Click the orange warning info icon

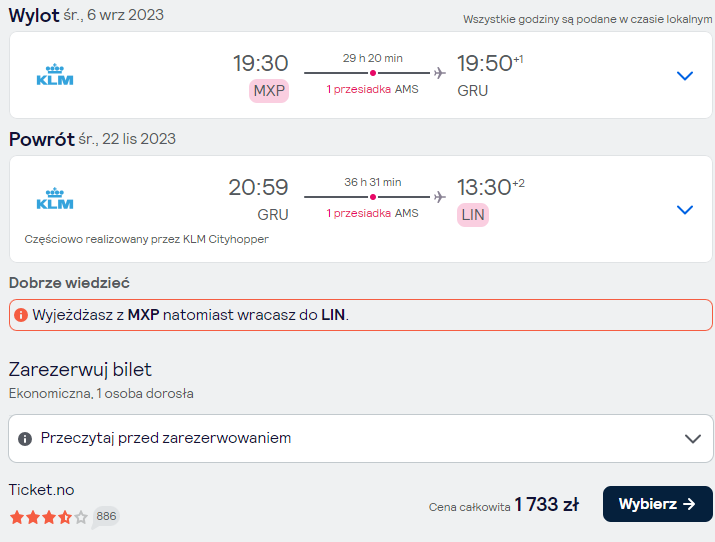point(21,315)
